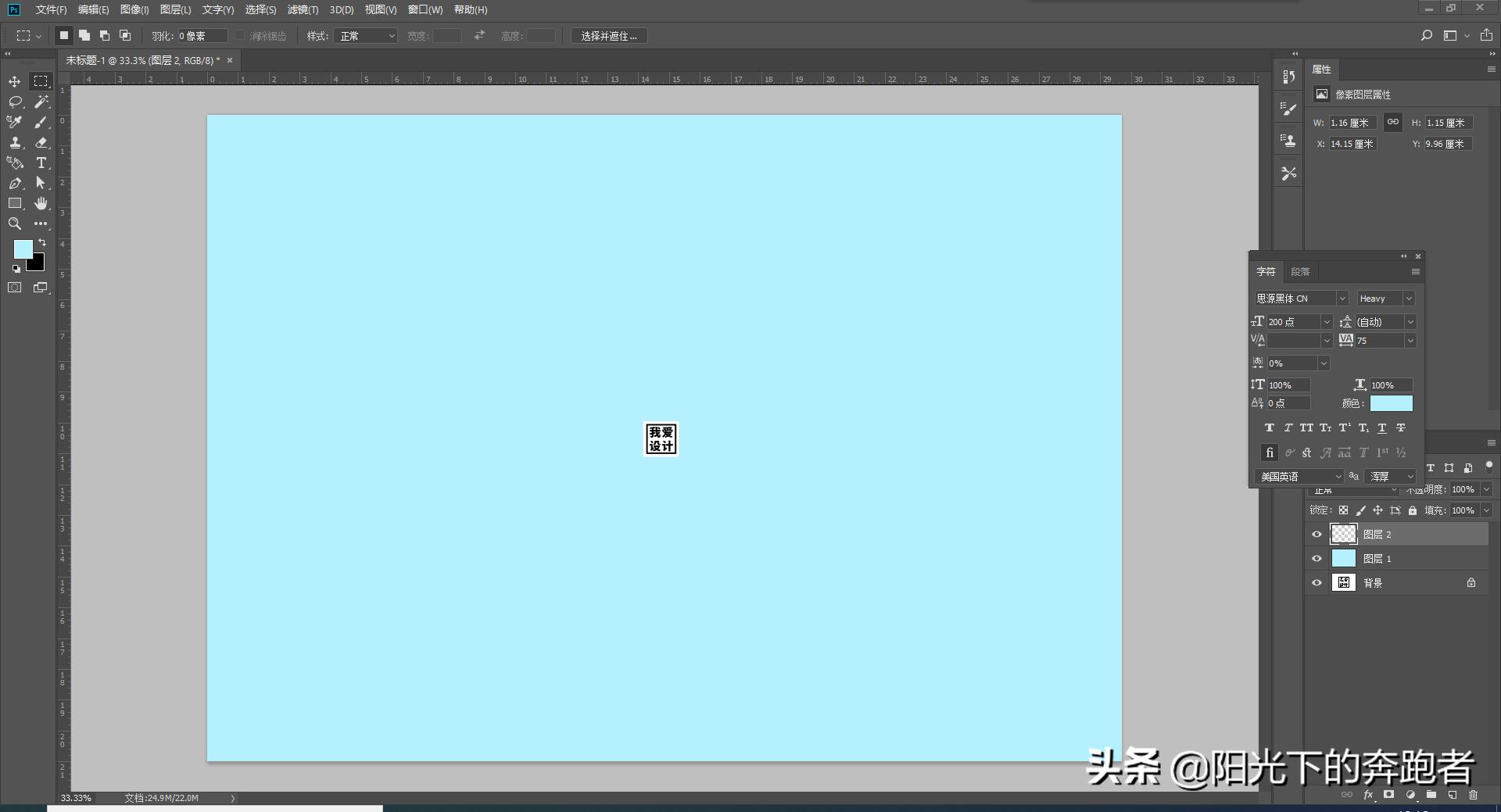Click the 羽化 feather input field
1501x812 pixels.
pyautogui.click(x=202, y=36)
